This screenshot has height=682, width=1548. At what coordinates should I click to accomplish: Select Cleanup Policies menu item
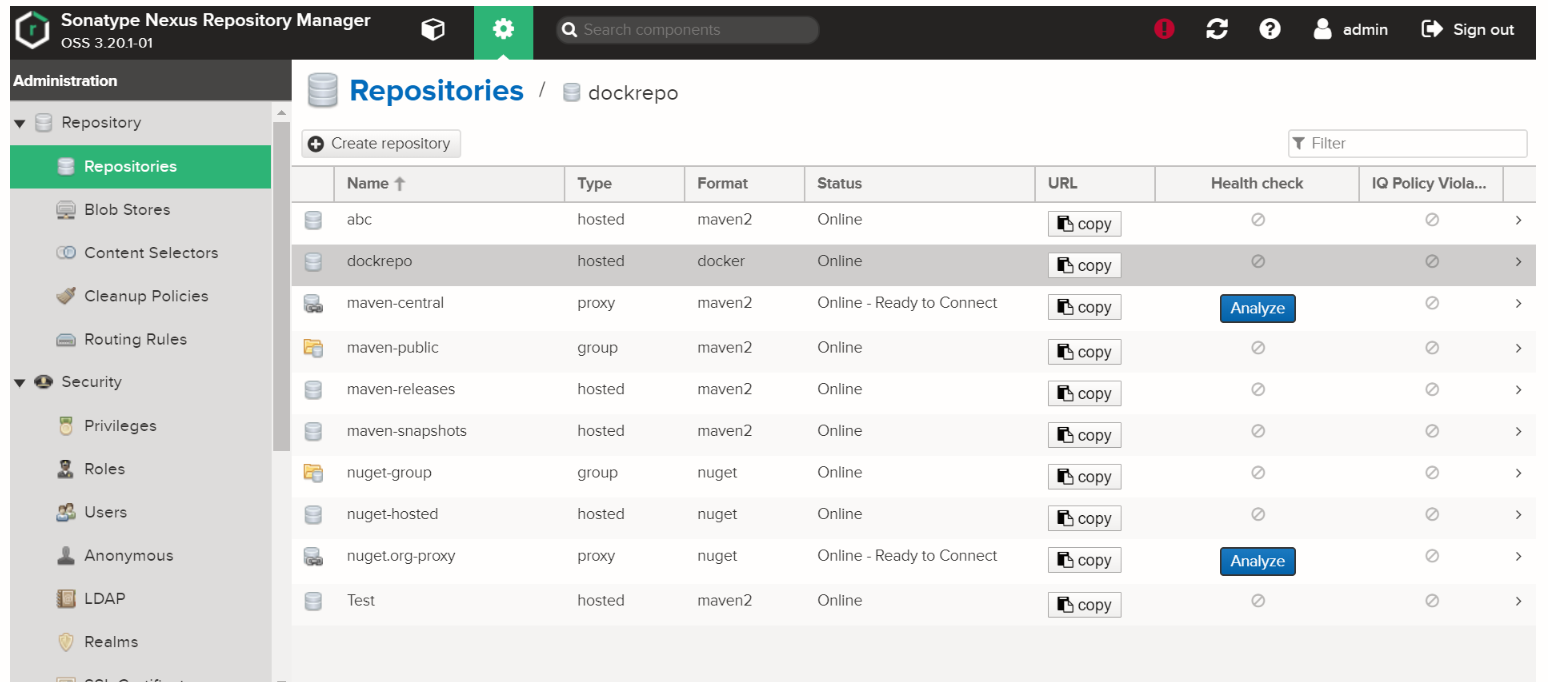(x=146, y=296)
